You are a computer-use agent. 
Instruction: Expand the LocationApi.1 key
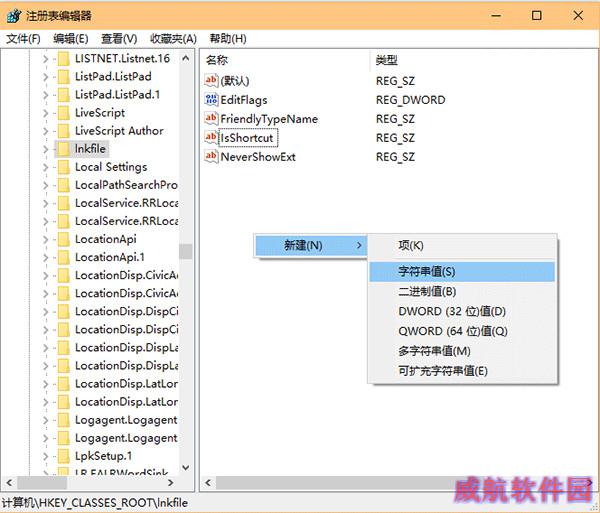[46, 257]
